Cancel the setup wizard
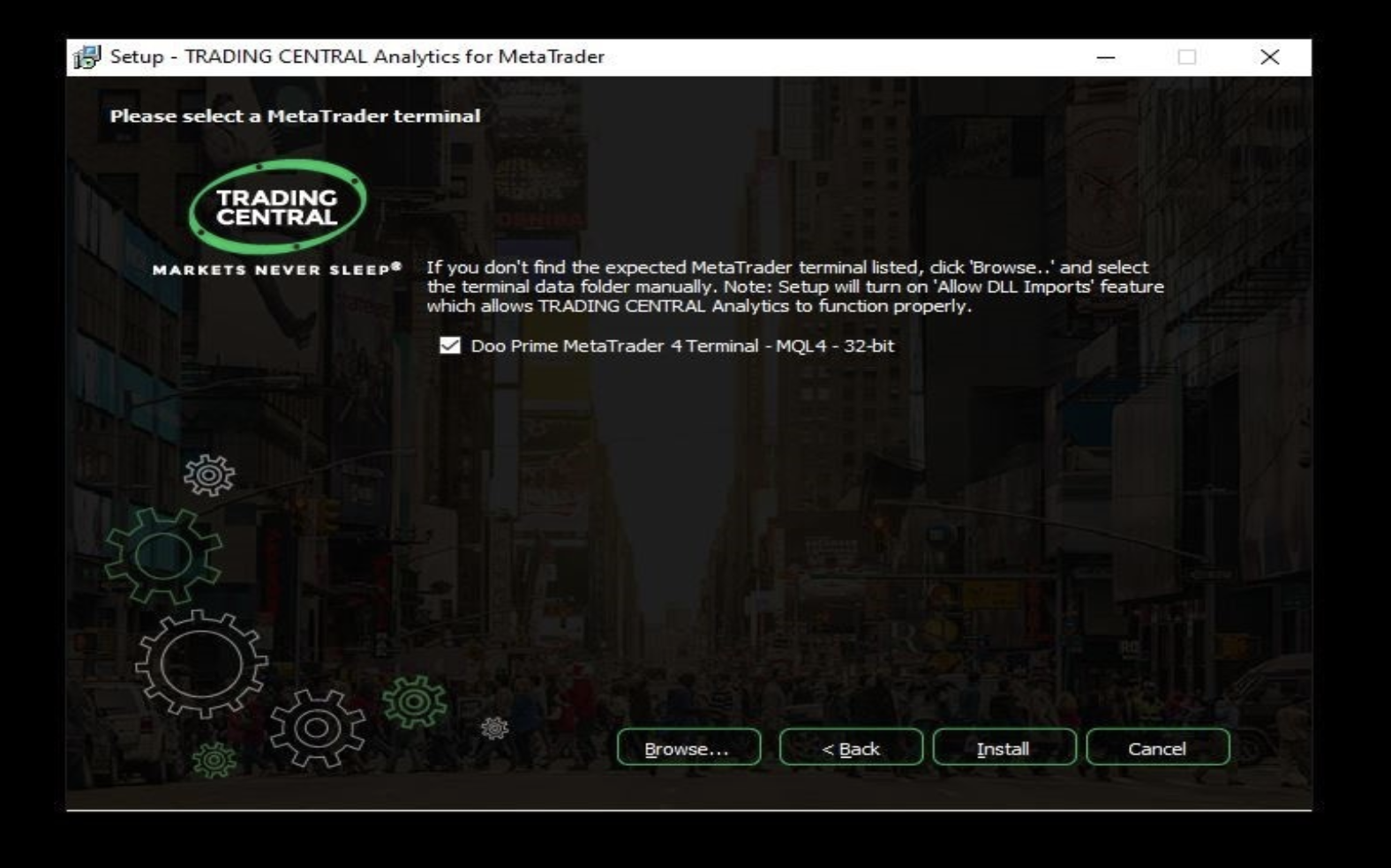 pyautogui.click(x=1157, y=748)
